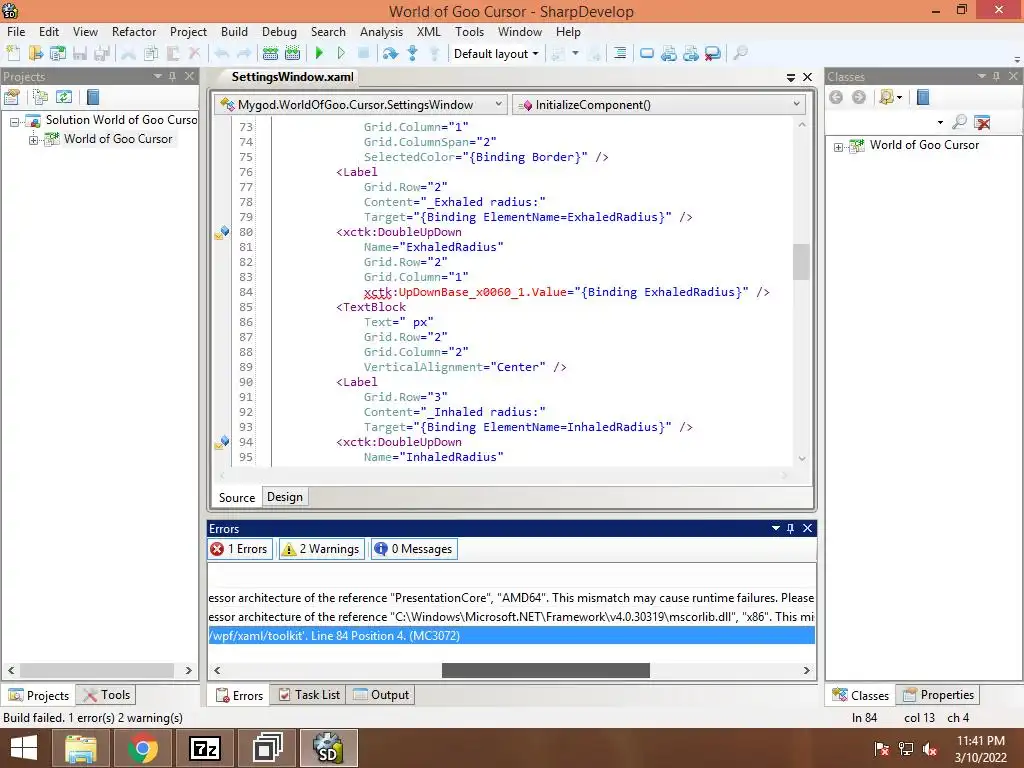Click the New File toolbar icon

click(x=13, y=54)
